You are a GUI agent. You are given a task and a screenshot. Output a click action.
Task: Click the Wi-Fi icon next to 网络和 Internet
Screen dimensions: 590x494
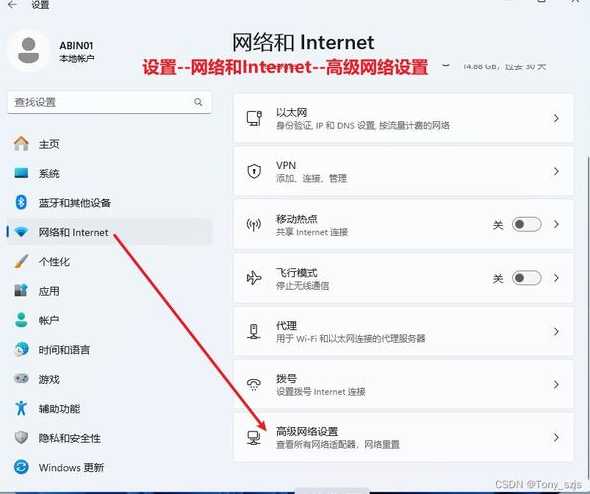coord(21,232)
